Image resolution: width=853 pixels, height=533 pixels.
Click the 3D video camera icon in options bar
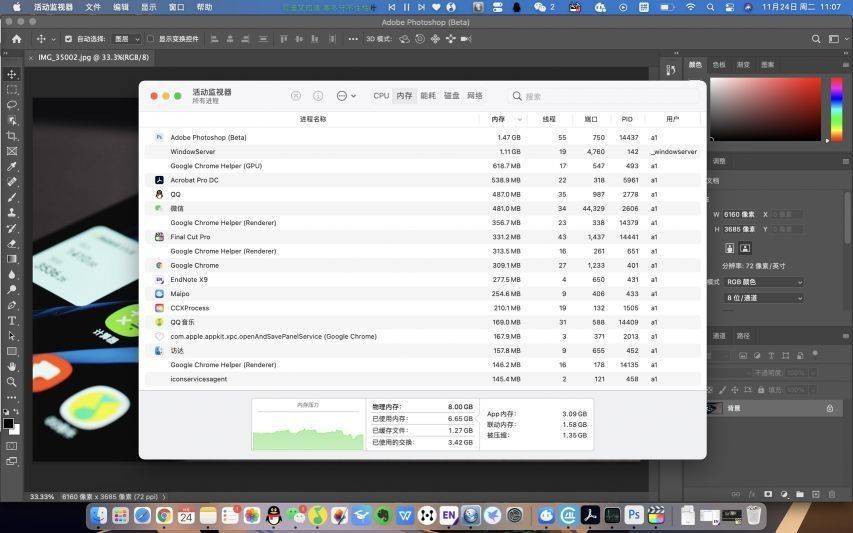point(466,39)
